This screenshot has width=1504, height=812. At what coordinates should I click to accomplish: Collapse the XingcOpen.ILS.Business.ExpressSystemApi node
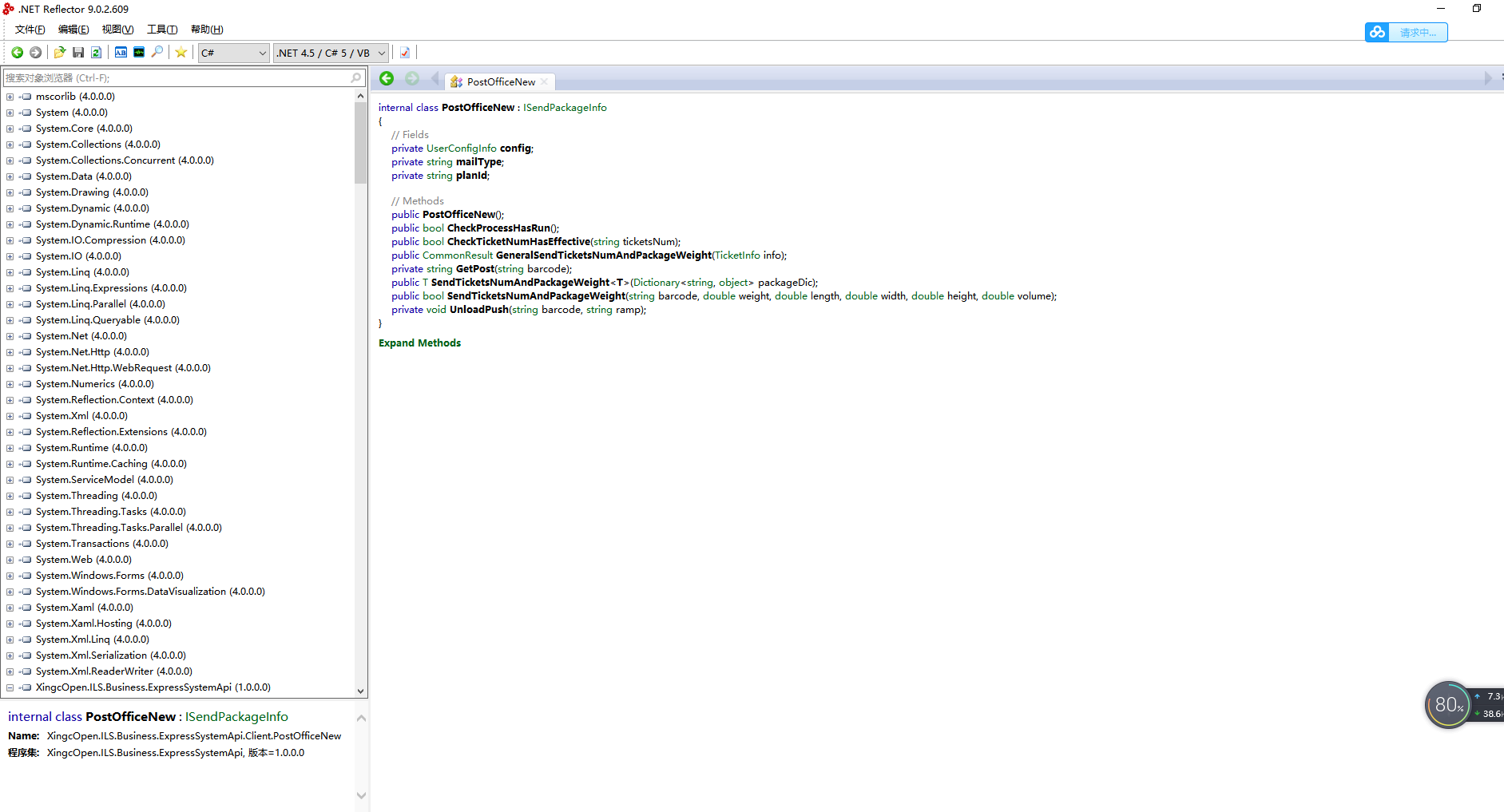[10, 687]
